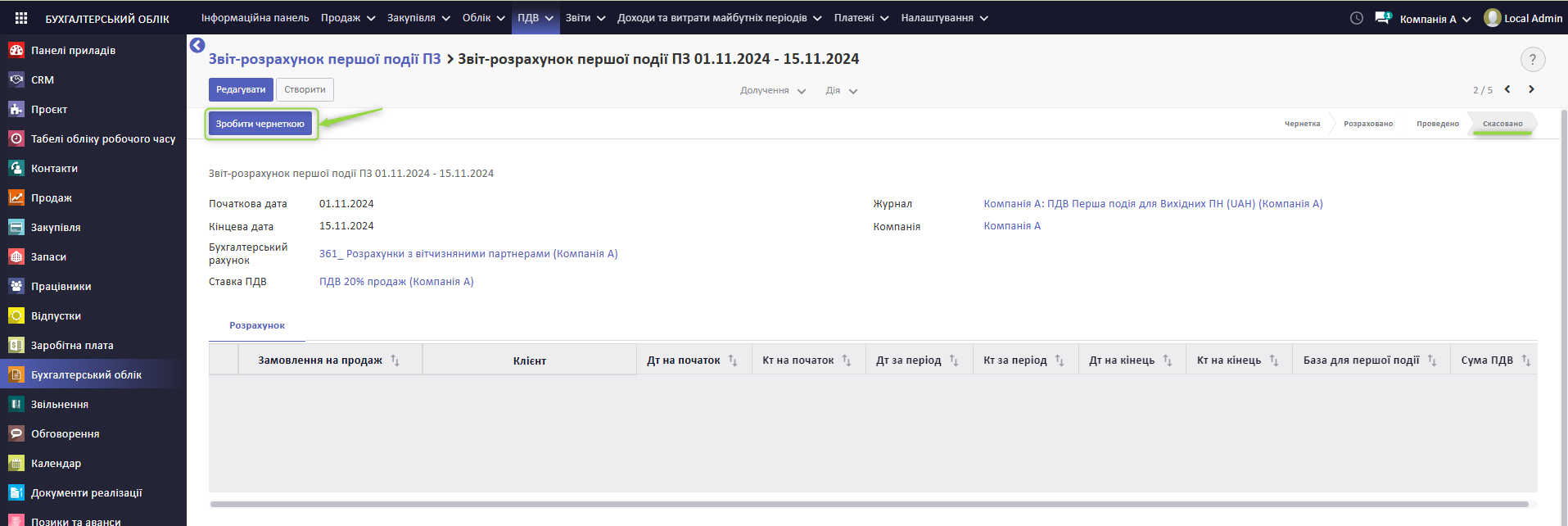1568x526 pixels.
Task: Open the Звіт-розрахунок першої події ПЗ breadcrumb
Action: tap(324, 59)
